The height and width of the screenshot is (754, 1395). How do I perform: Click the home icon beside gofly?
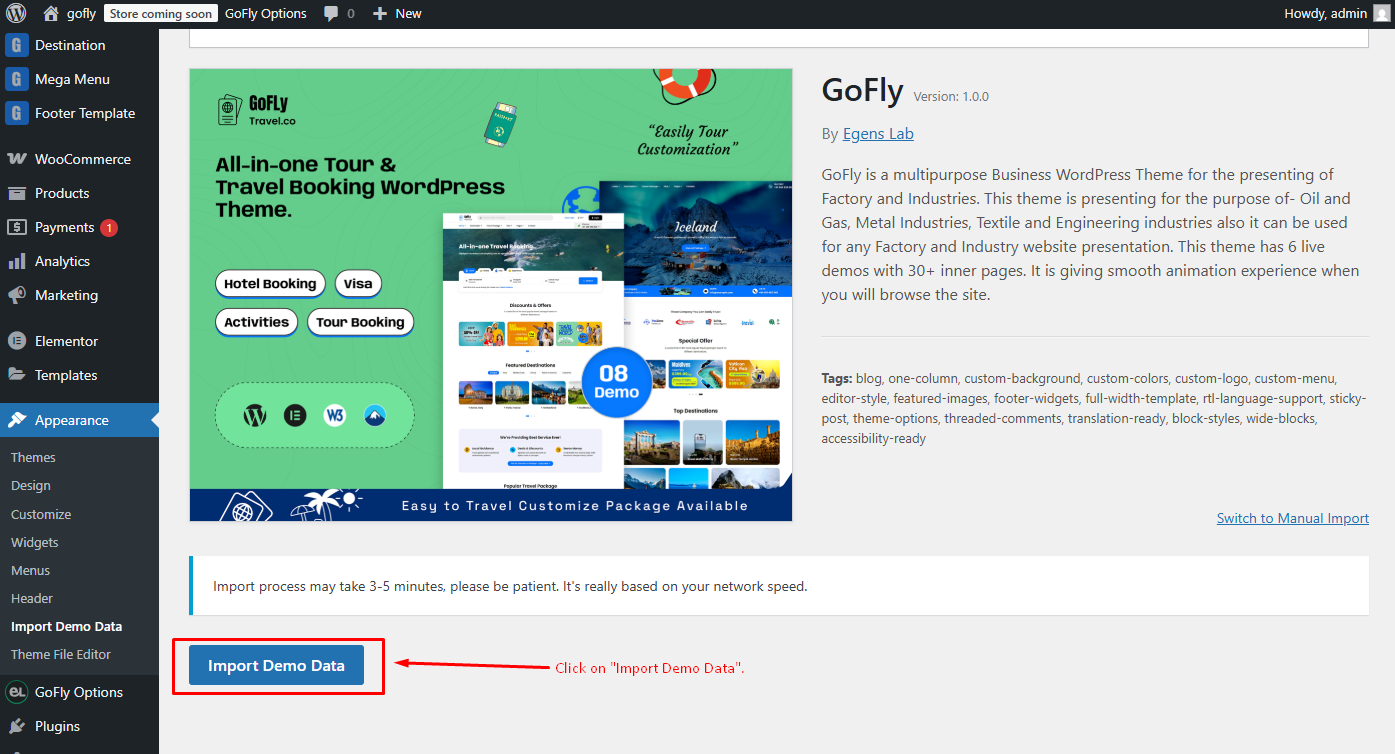(x=51, y=13)
